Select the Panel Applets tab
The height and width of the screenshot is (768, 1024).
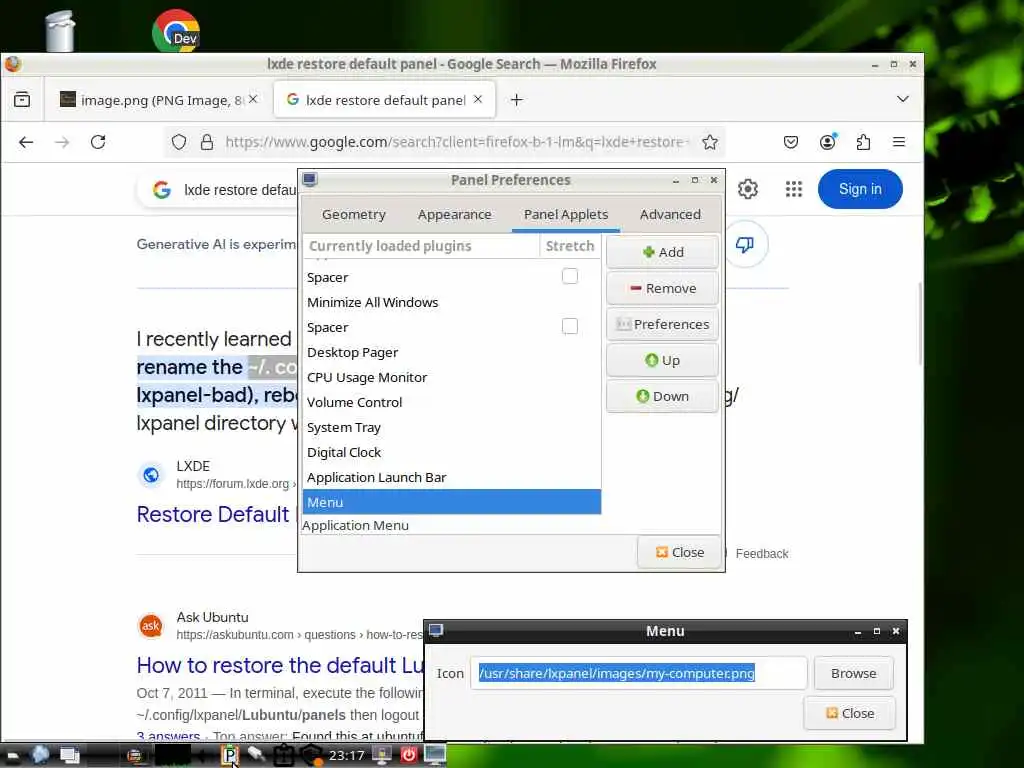pyautogui.click(x=566, y=215)
